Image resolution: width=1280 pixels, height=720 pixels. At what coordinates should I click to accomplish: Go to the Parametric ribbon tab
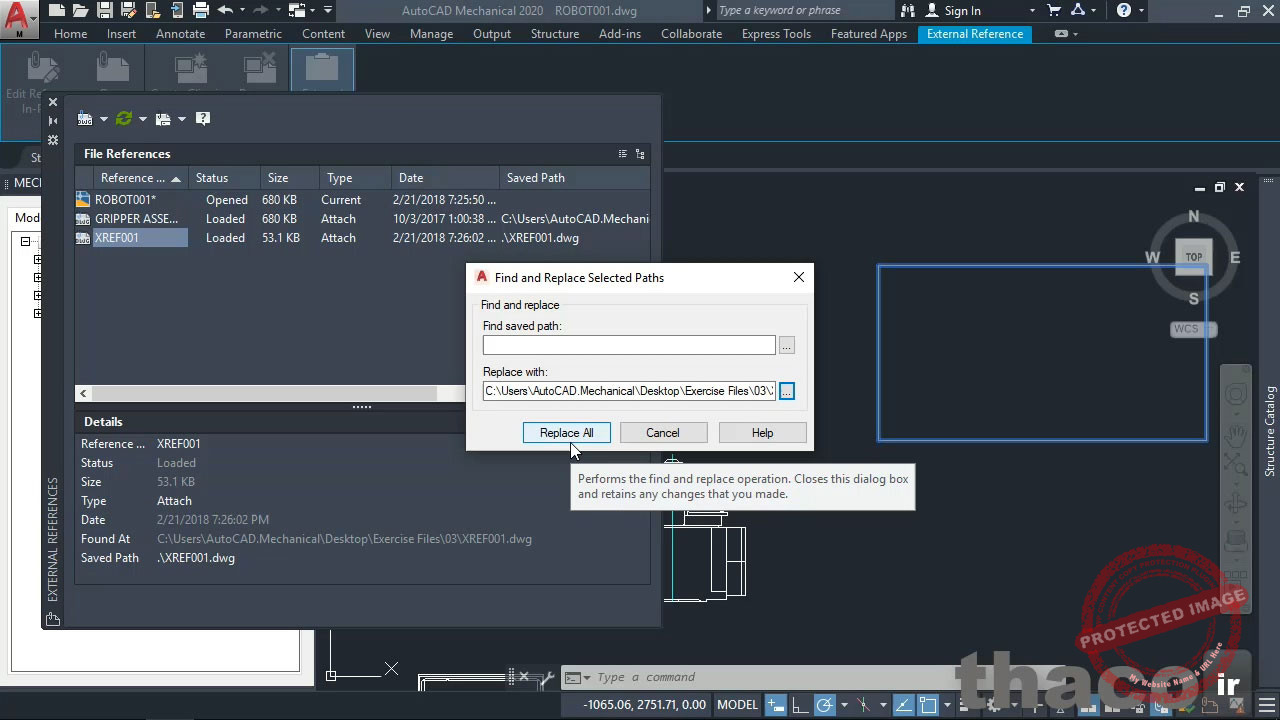[x=253, y=34]
